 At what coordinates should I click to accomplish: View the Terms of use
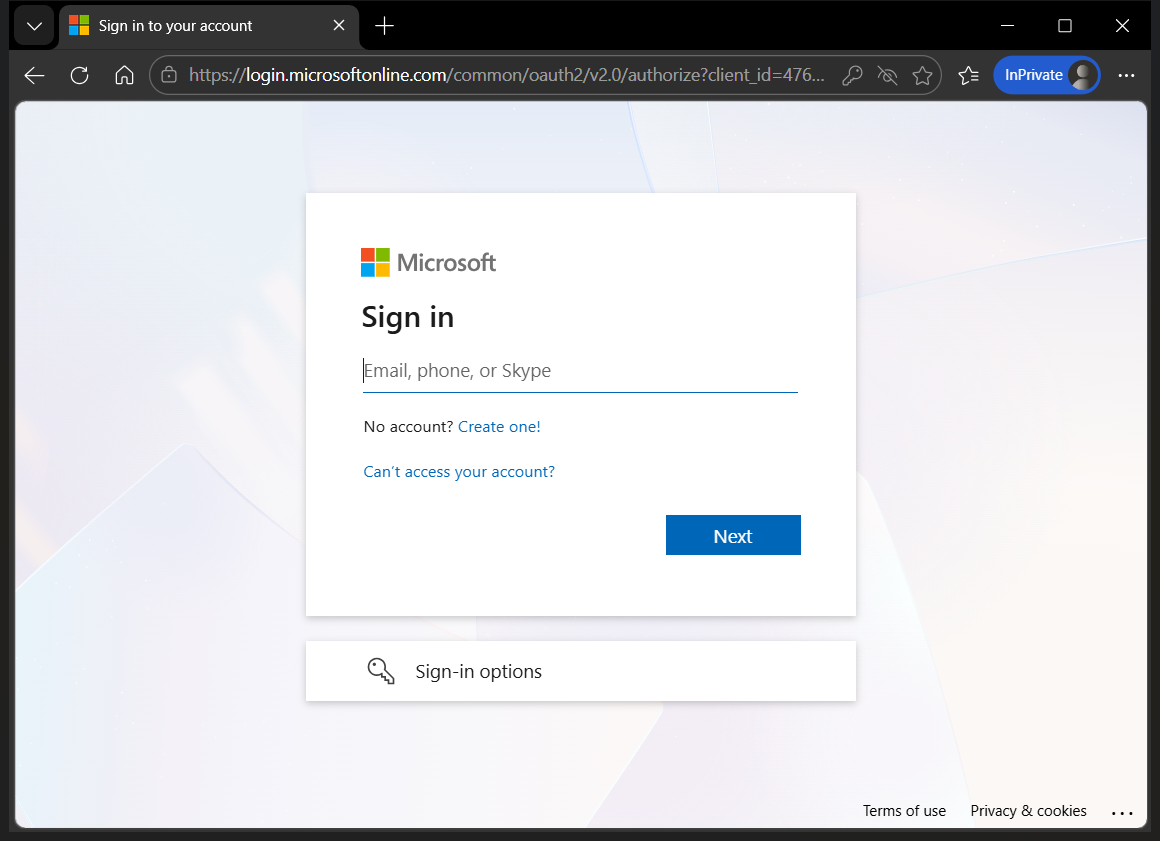[x=903, y=810]
